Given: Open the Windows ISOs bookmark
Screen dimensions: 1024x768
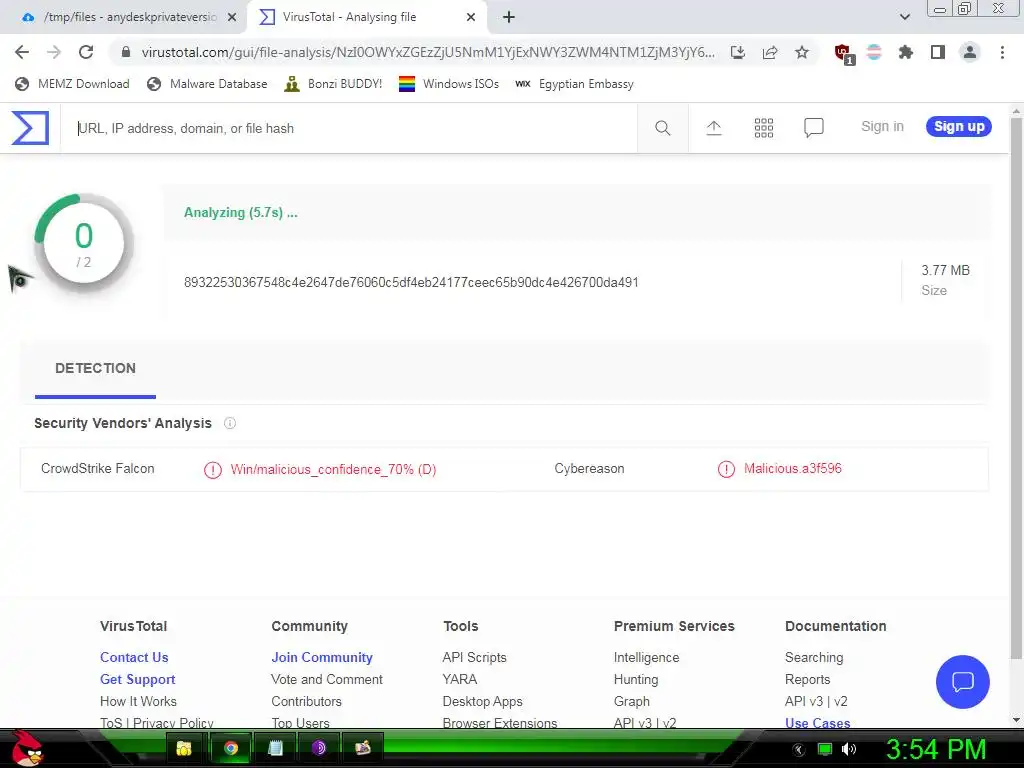Looking at the screenshot, I should (449, 84).
